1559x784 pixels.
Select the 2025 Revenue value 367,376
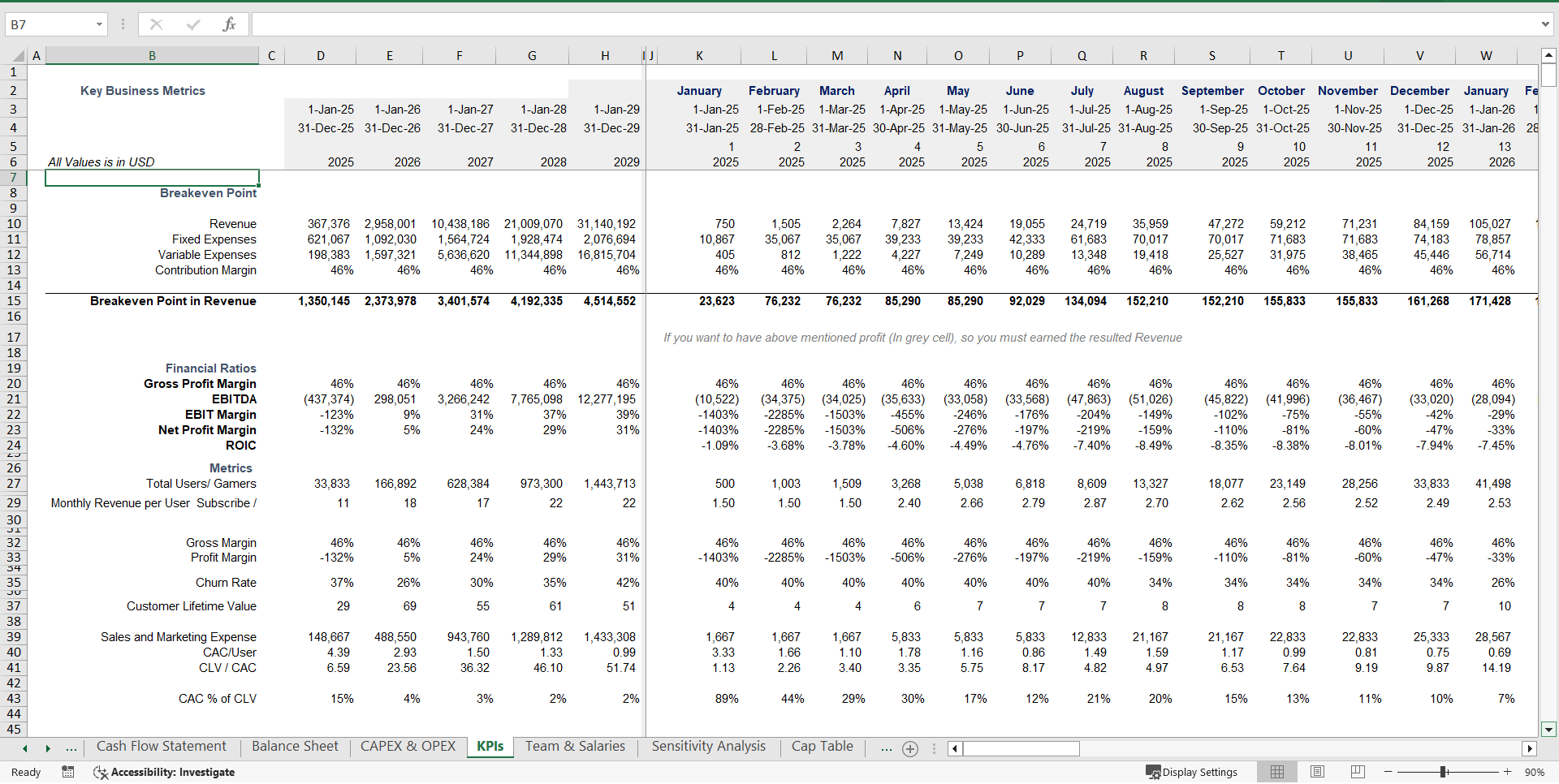(328, 224)
